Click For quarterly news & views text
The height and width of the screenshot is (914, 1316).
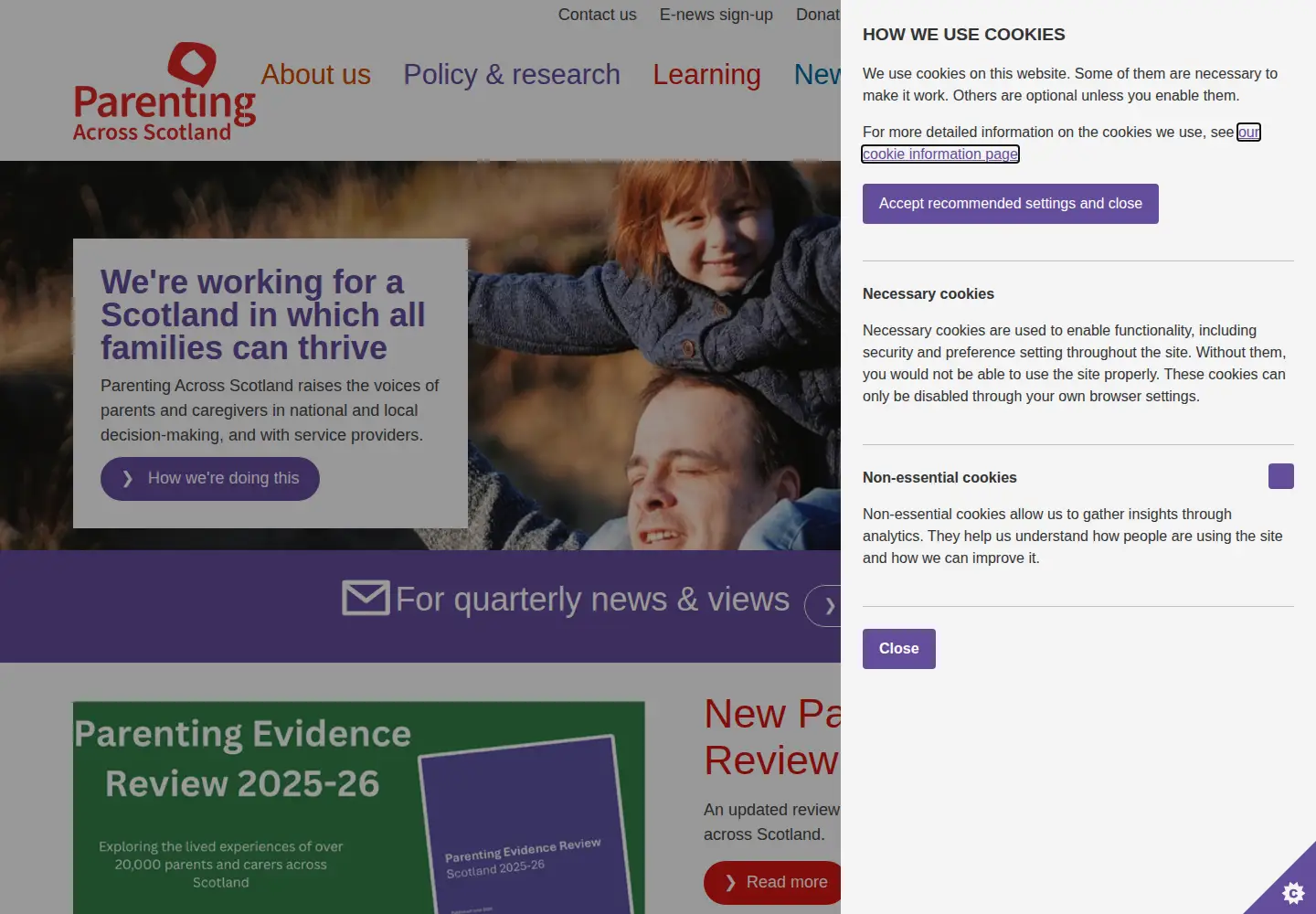(592, 600)
